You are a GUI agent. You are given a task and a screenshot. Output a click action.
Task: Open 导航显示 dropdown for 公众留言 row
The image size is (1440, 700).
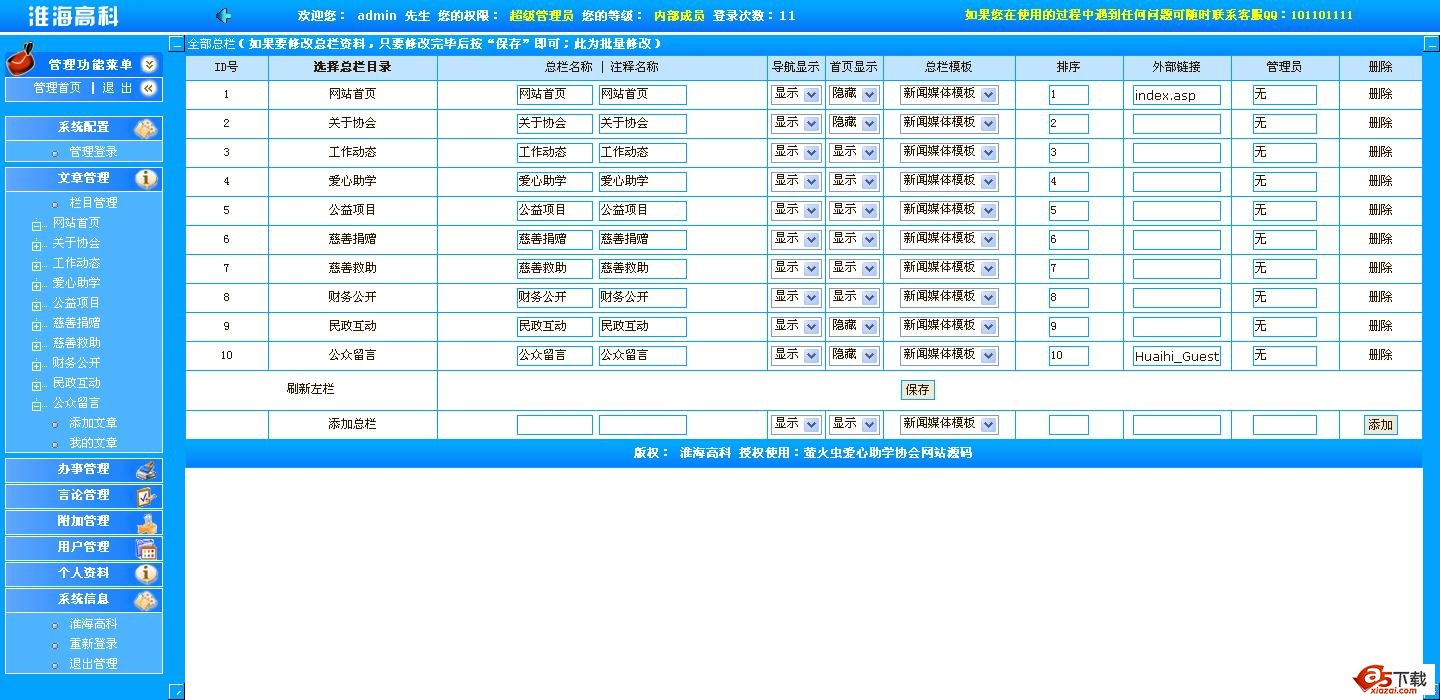796,355
